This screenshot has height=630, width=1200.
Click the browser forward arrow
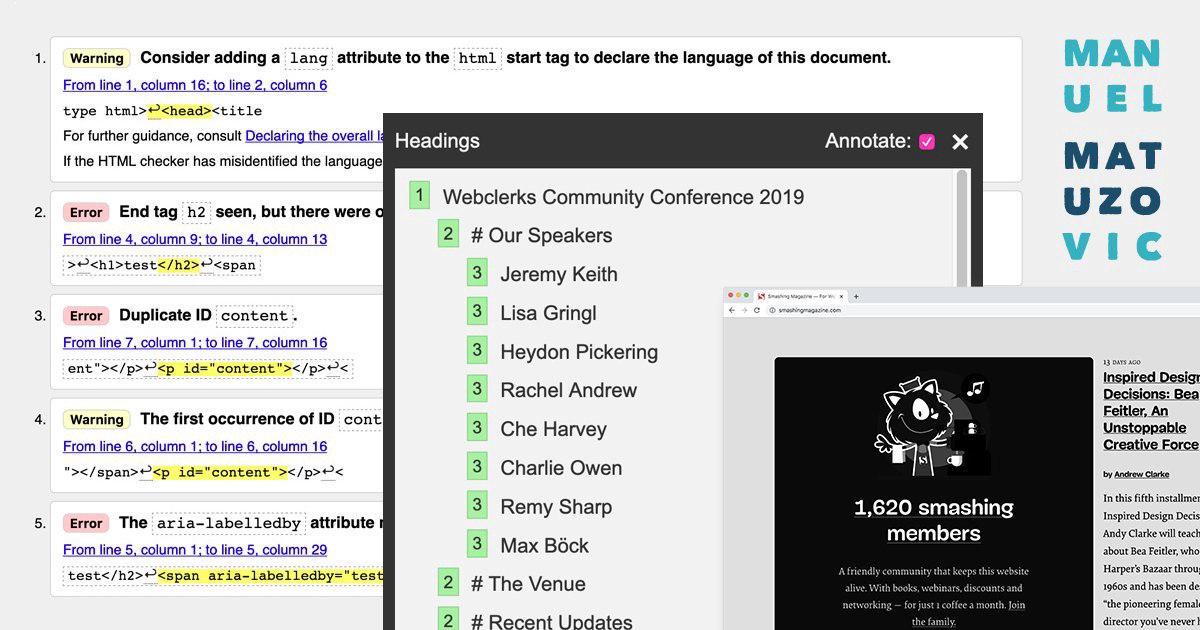pyautogui.click(x=744, y=310)
